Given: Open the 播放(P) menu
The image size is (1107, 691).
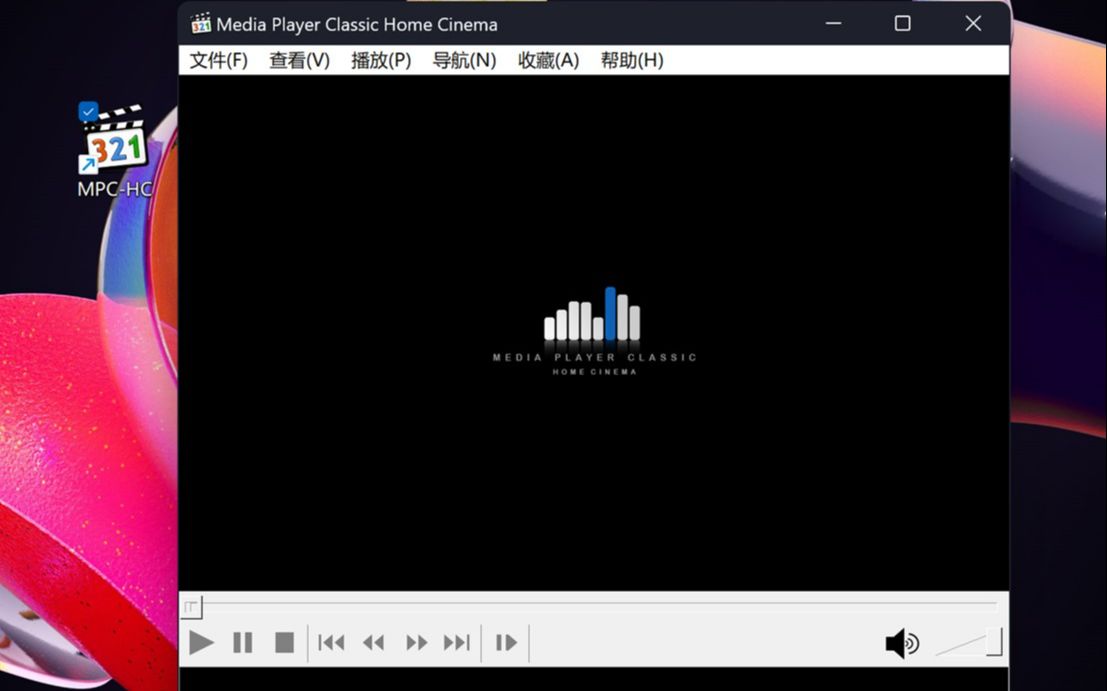Looking at the screenshot, I should tap(381, 61).
